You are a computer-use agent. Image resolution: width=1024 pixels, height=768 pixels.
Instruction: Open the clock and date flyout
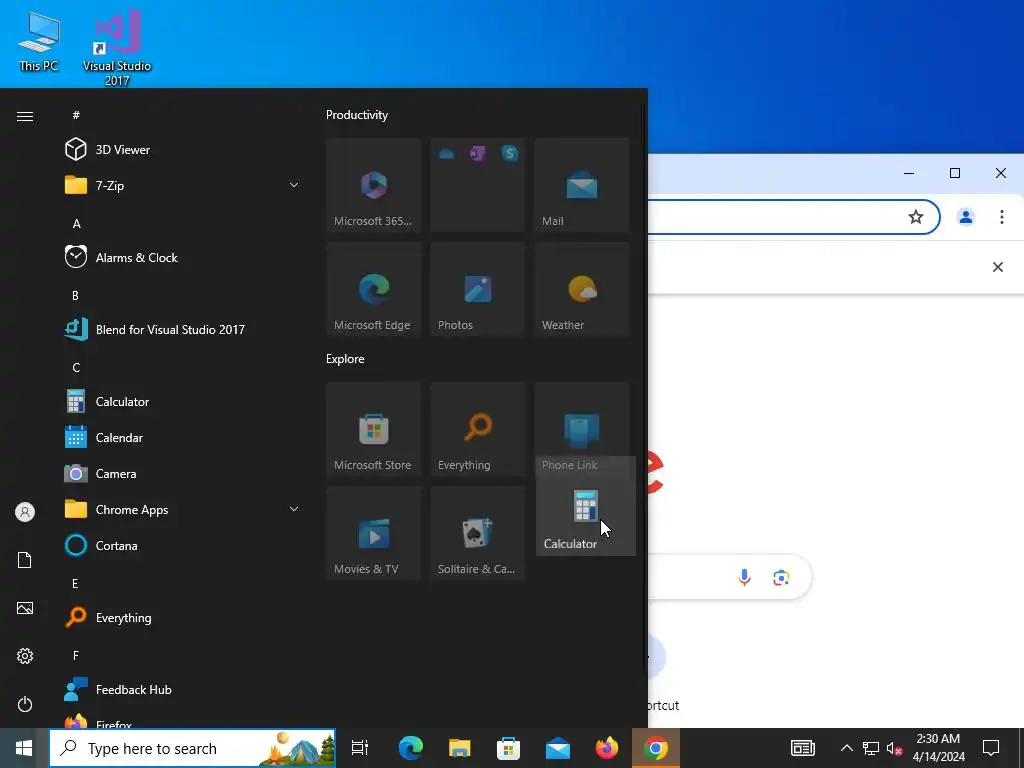(938, 748)
